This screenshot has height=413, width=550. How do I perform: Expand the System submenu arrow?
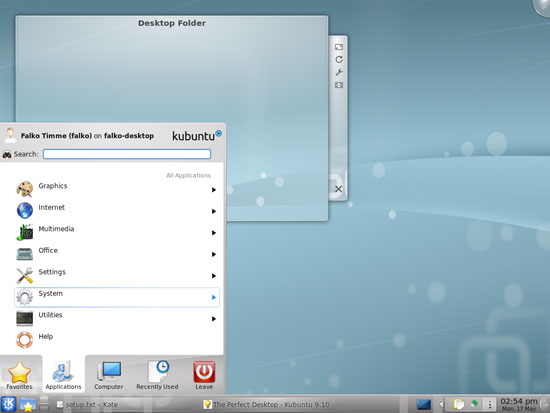[214, 298]
